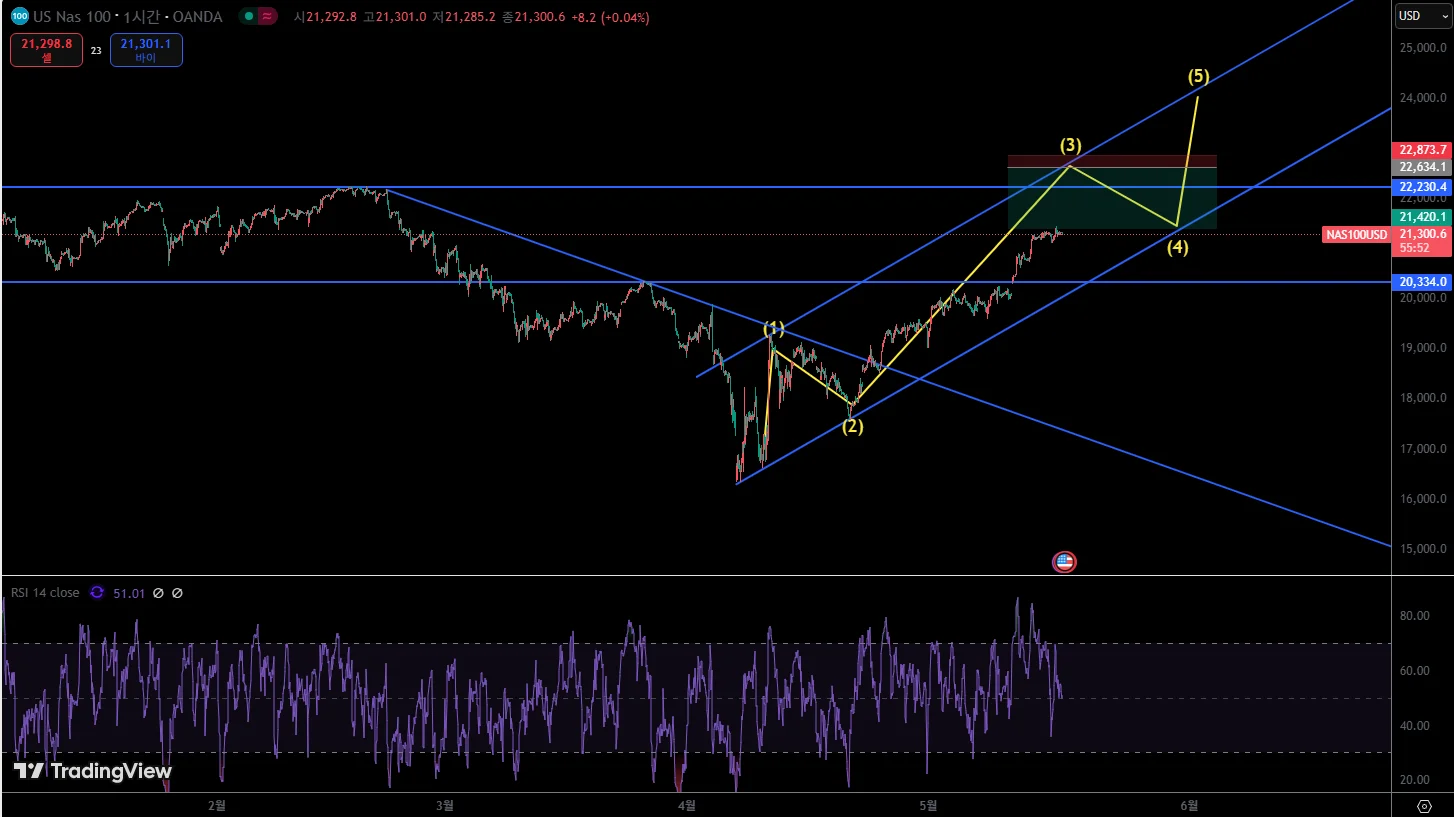This screenshot has width=1454, height=817.
Task: Click the 4월 label on the time axis
Action: (686, 805)
